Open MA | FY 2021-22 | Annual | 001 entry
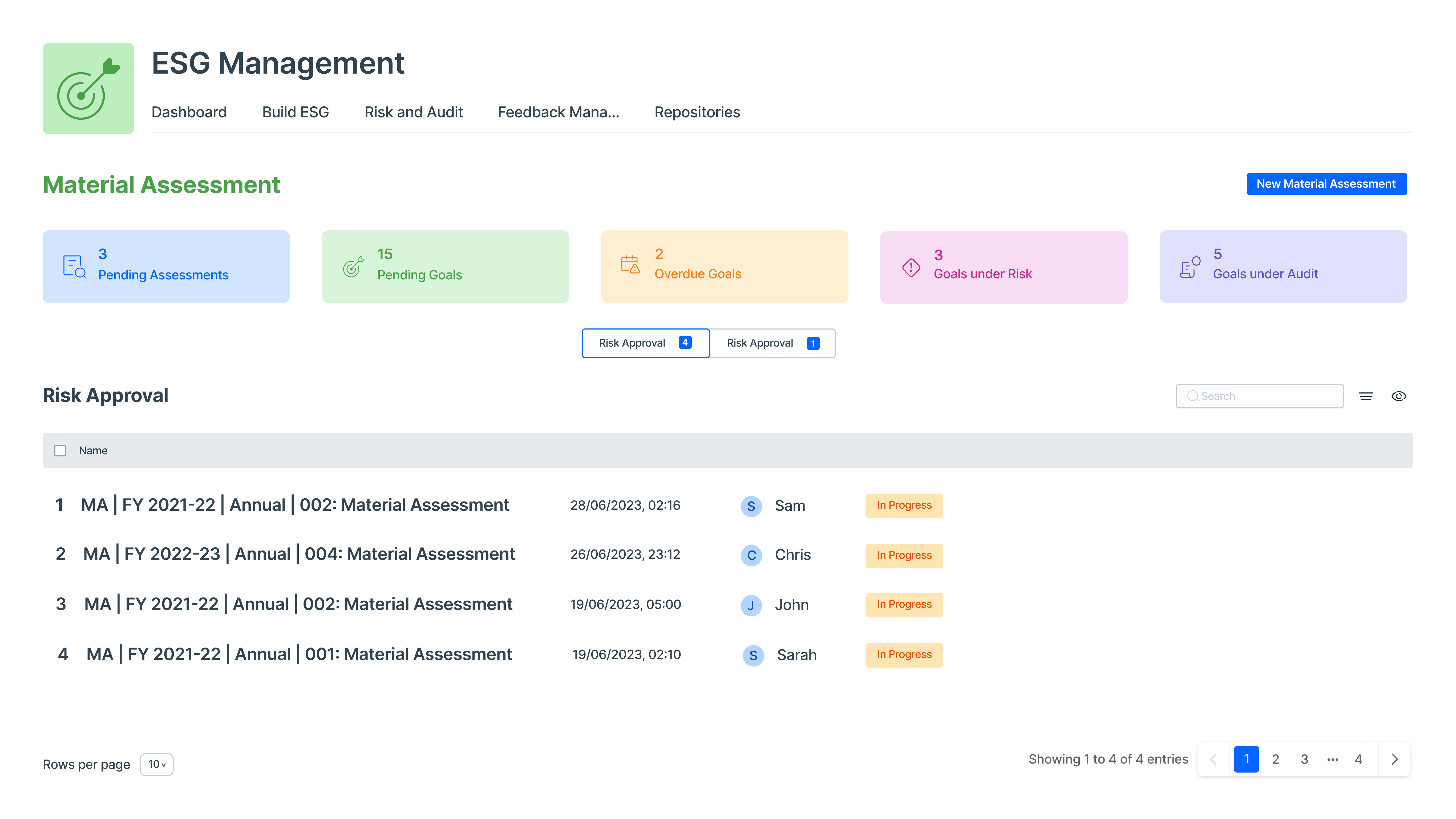 (x=299, y=654)
